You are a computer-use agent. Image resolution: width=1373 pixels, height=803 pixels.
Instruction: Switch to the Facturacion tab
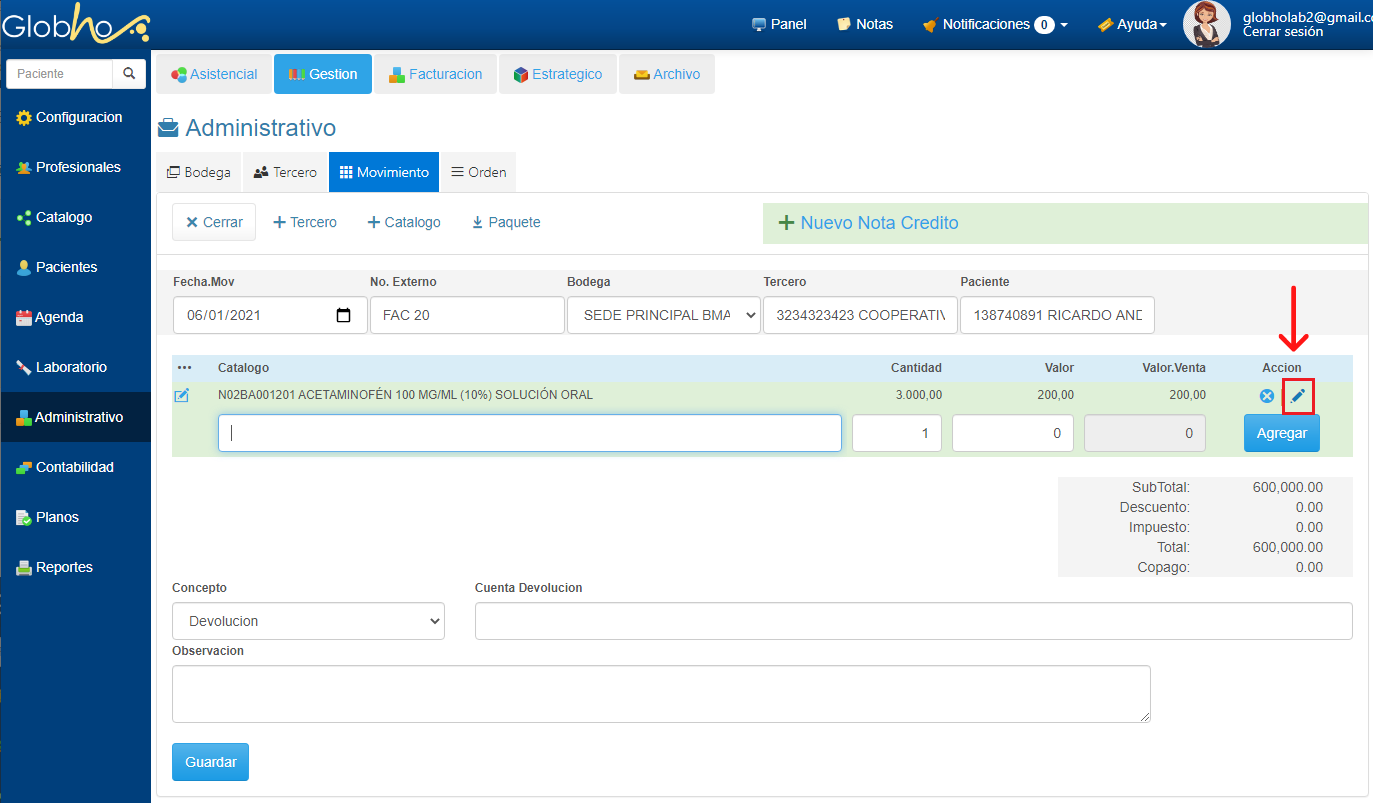click(x=436, y=74)
